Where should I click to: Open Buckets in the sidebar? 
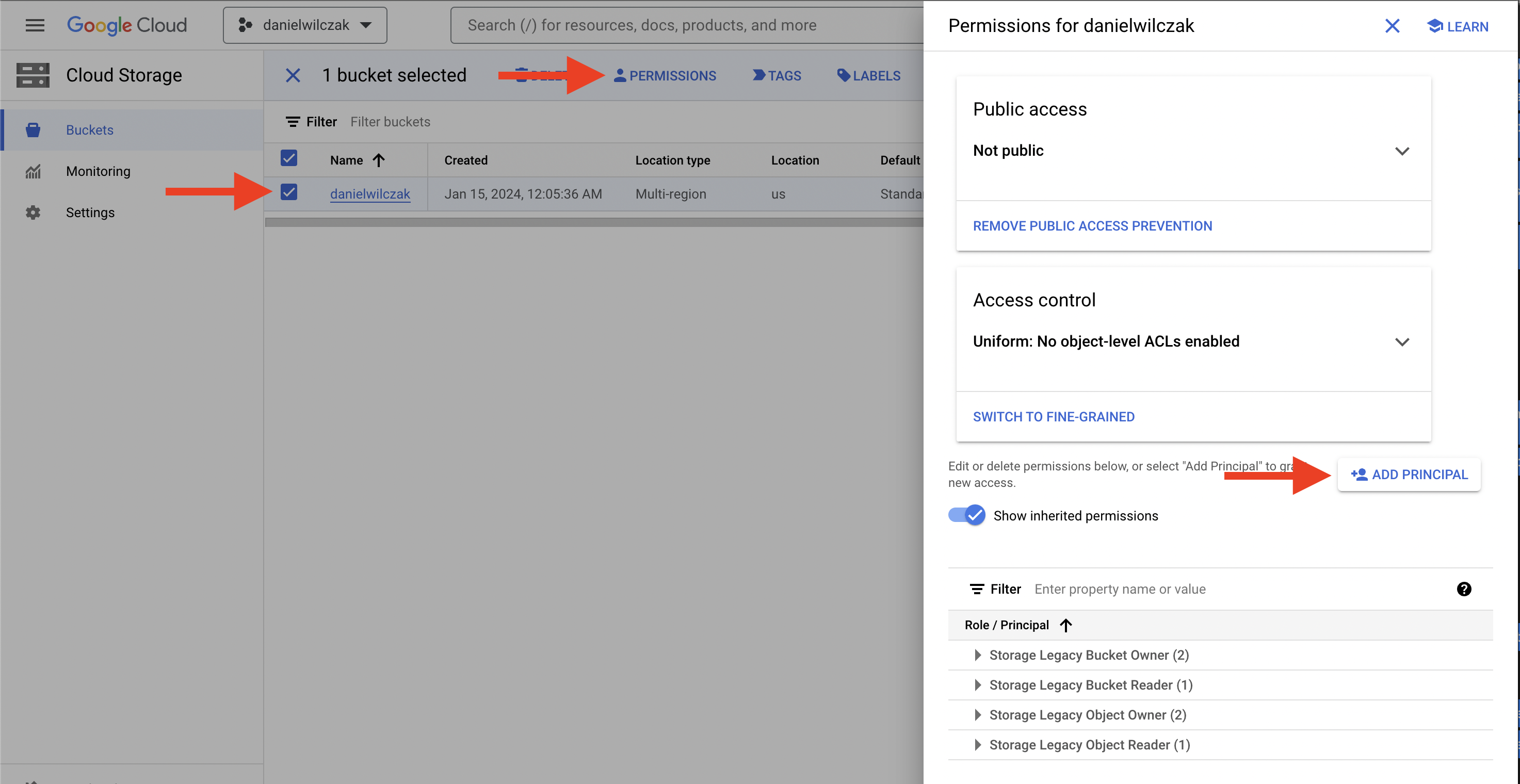pyautogui.click(x=132, y=130)
